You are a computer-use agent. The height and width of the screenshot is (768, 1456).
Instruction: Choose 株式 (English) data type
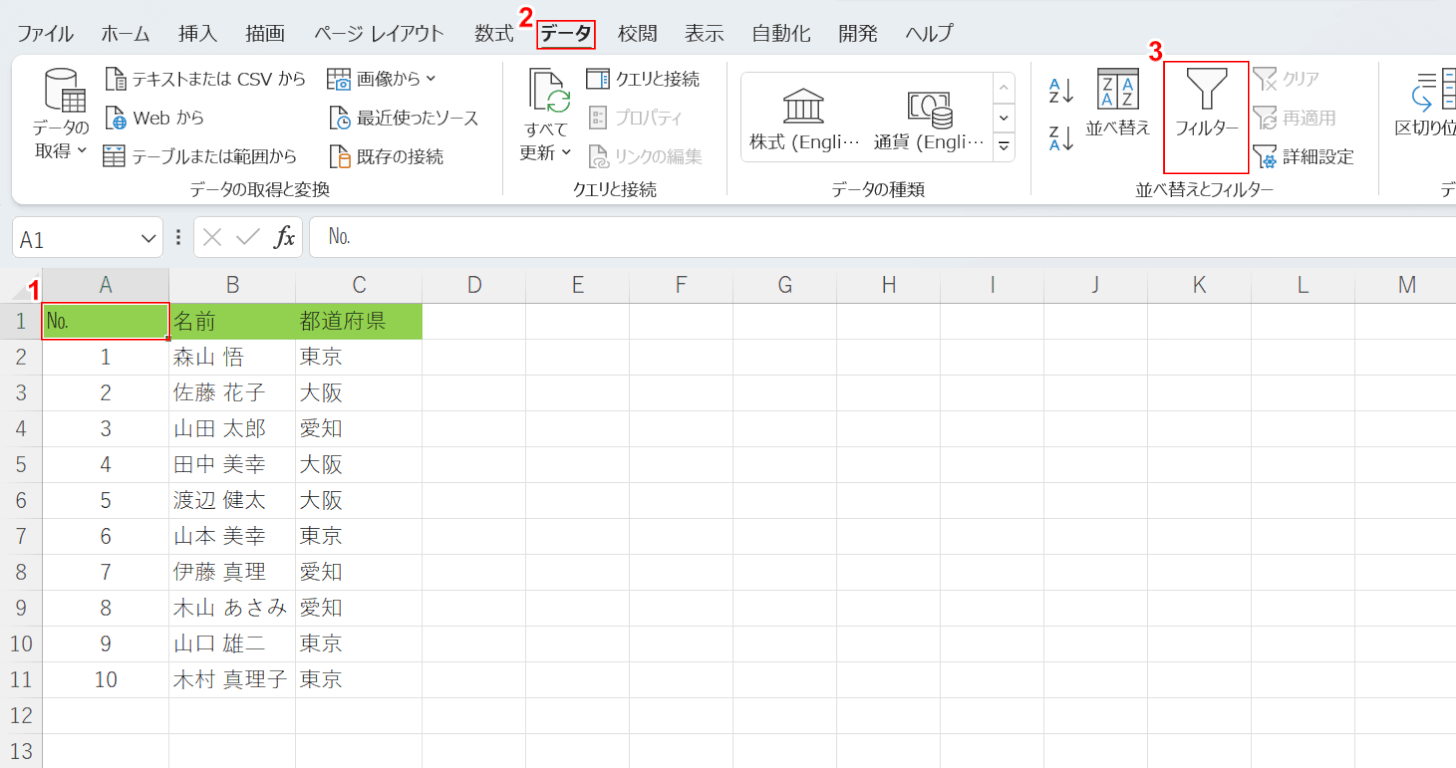click(804, 118)
